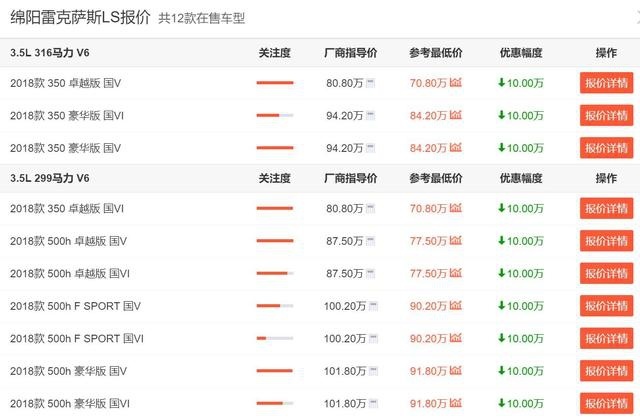View price trend chart icon for 500h 豪华版 国VI
The height and width of the screenshot is (419, 640).
[456, 403]
